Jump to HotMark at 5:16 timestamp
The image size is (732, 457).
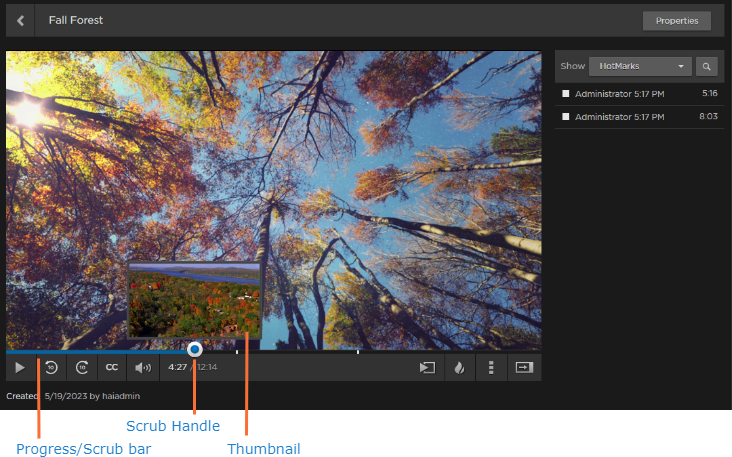(x=709, y=93)
